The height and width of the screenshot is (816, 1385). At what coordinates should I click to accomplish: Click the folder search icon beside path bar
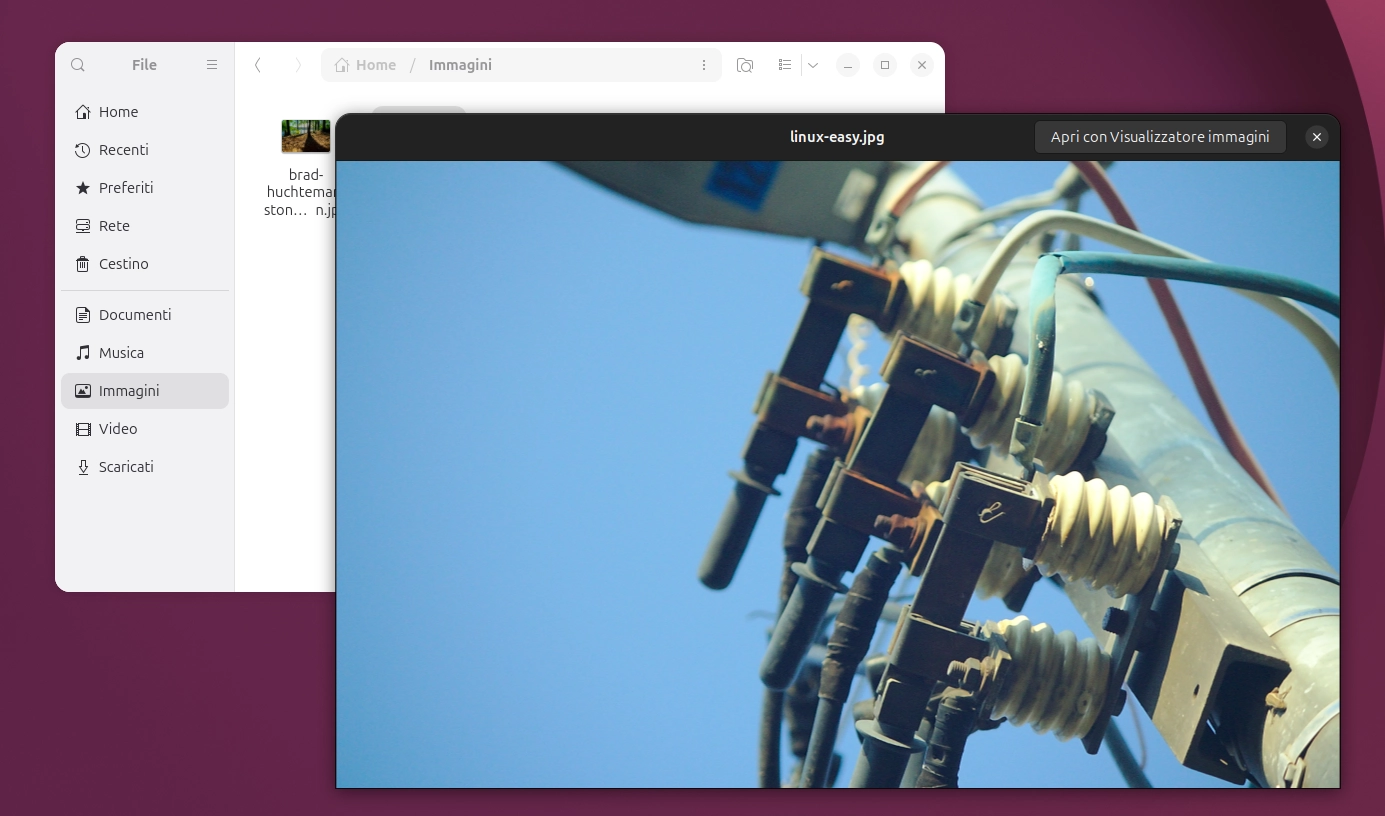pos(745,65)
